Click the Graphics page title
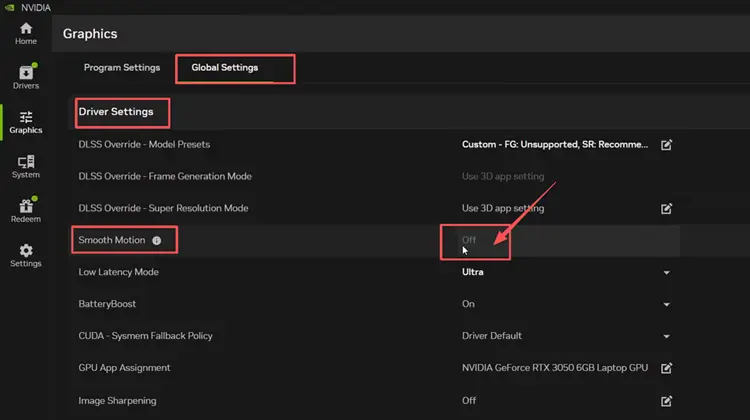Image resolution: width=750 pixels, height=420 pixels. tap(90, 34)
